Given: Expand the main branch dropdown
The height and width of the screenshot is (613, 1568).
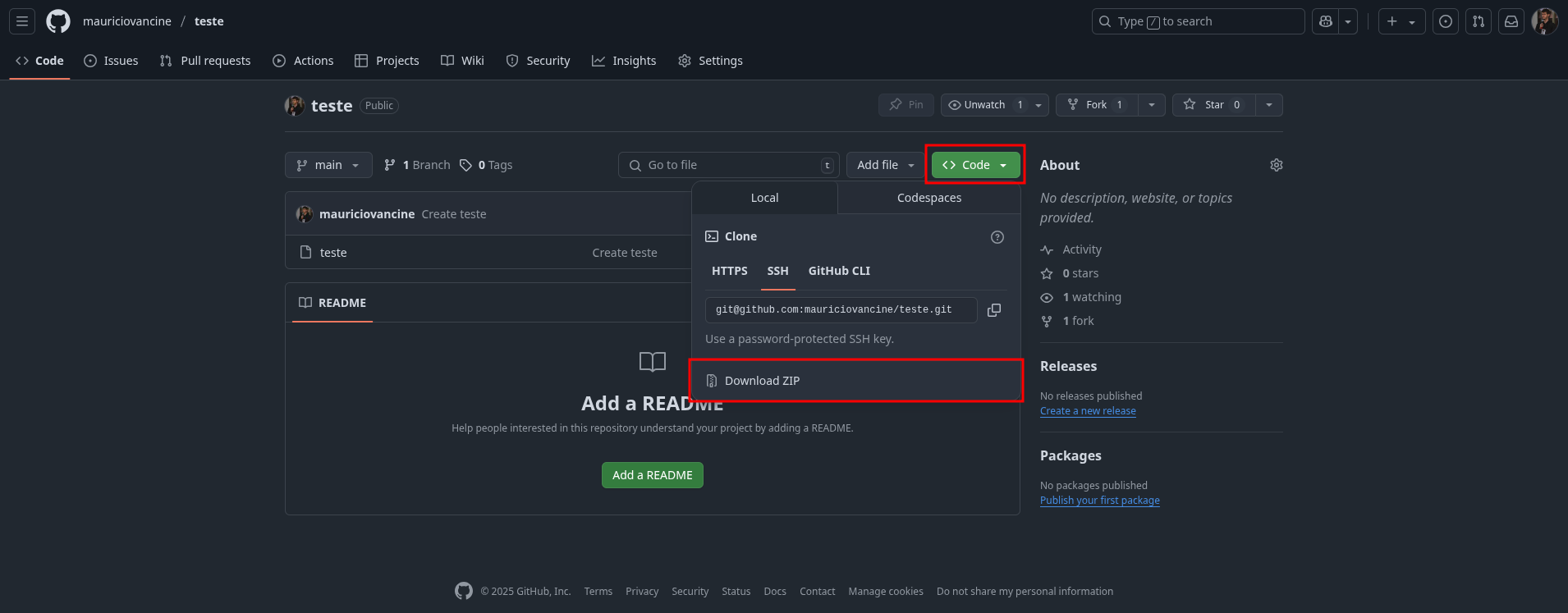Looking at the screenshot, I should tap(328, 165).
